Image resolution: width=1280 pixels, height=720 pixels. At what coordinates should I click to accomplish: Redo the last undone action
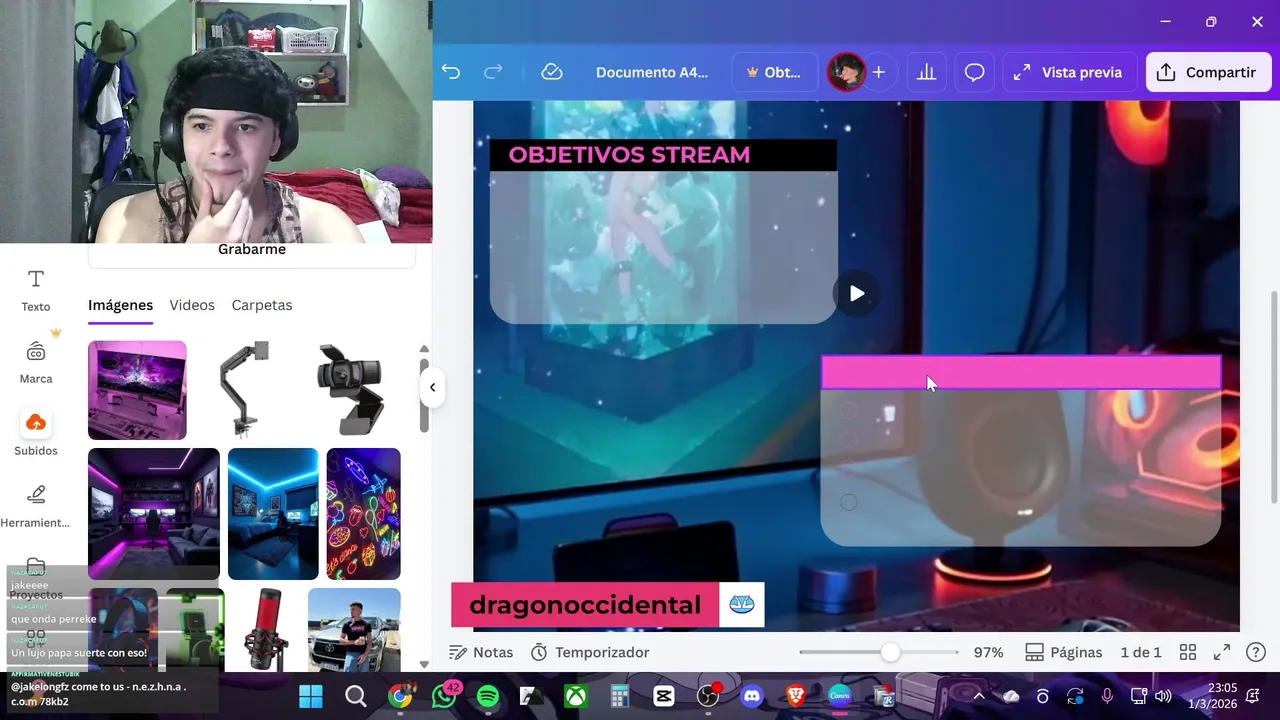(493, 72)
